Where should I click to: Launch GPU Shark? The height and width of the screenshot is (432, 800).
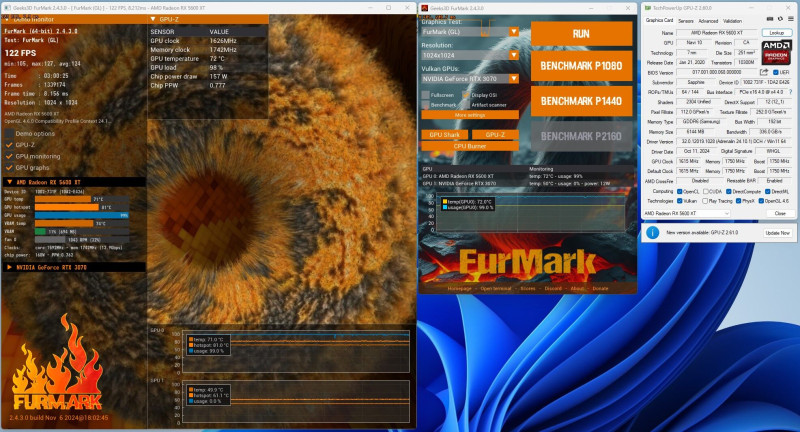(444, 135)
